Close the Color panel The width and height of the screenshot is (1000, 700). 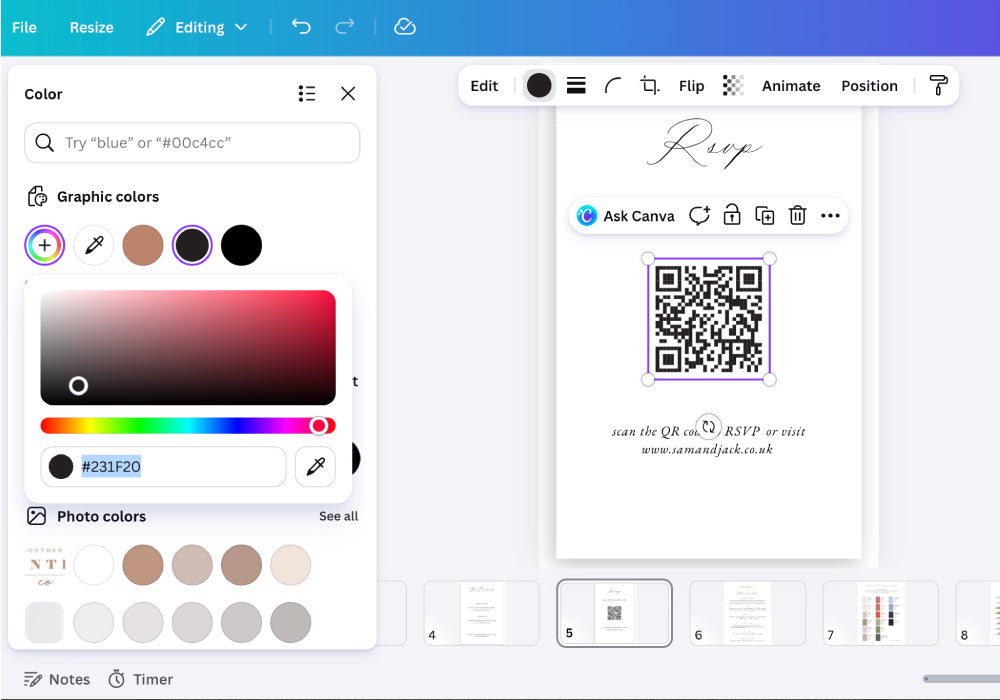click(348, 94)
